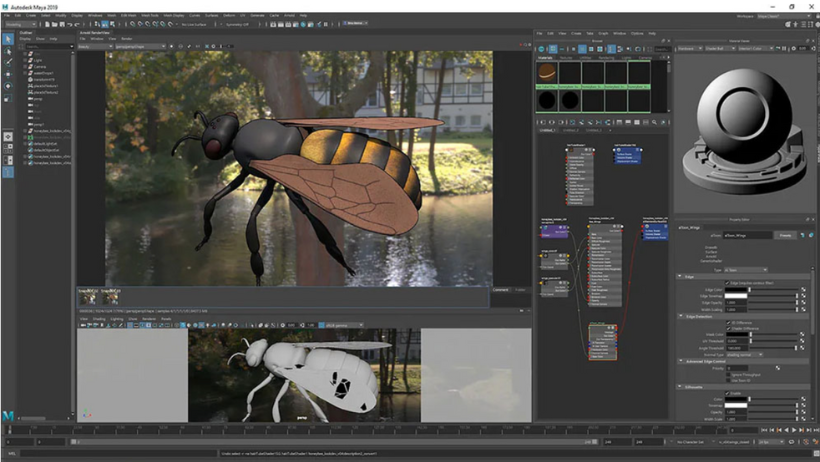
Task: Click the aiToon name input field
Action: (x=748, y=235)
